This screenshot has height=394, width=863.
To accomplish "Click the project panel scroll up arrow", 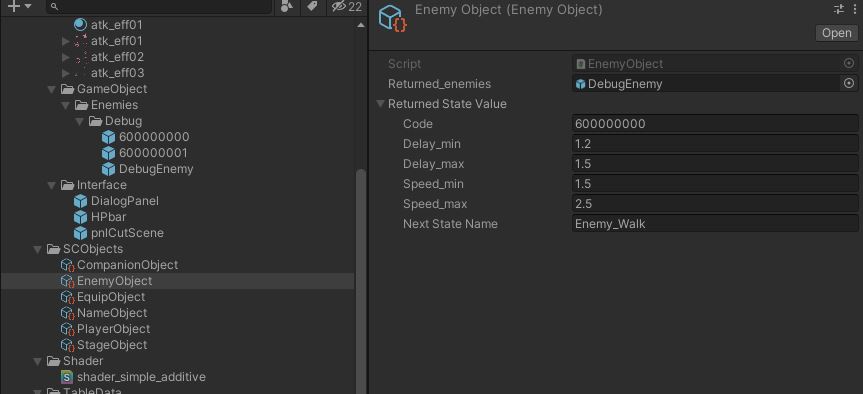I will 361,25.
